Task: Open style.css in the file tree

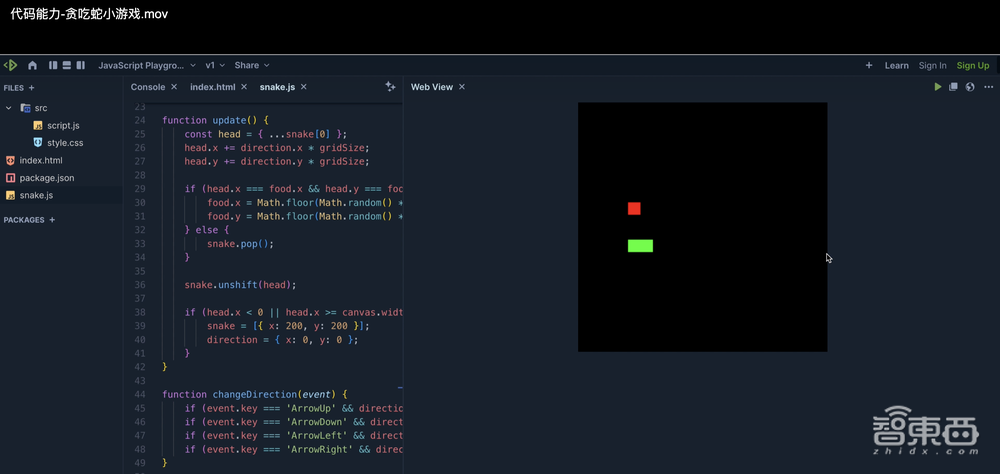Action: click(65, 143)
